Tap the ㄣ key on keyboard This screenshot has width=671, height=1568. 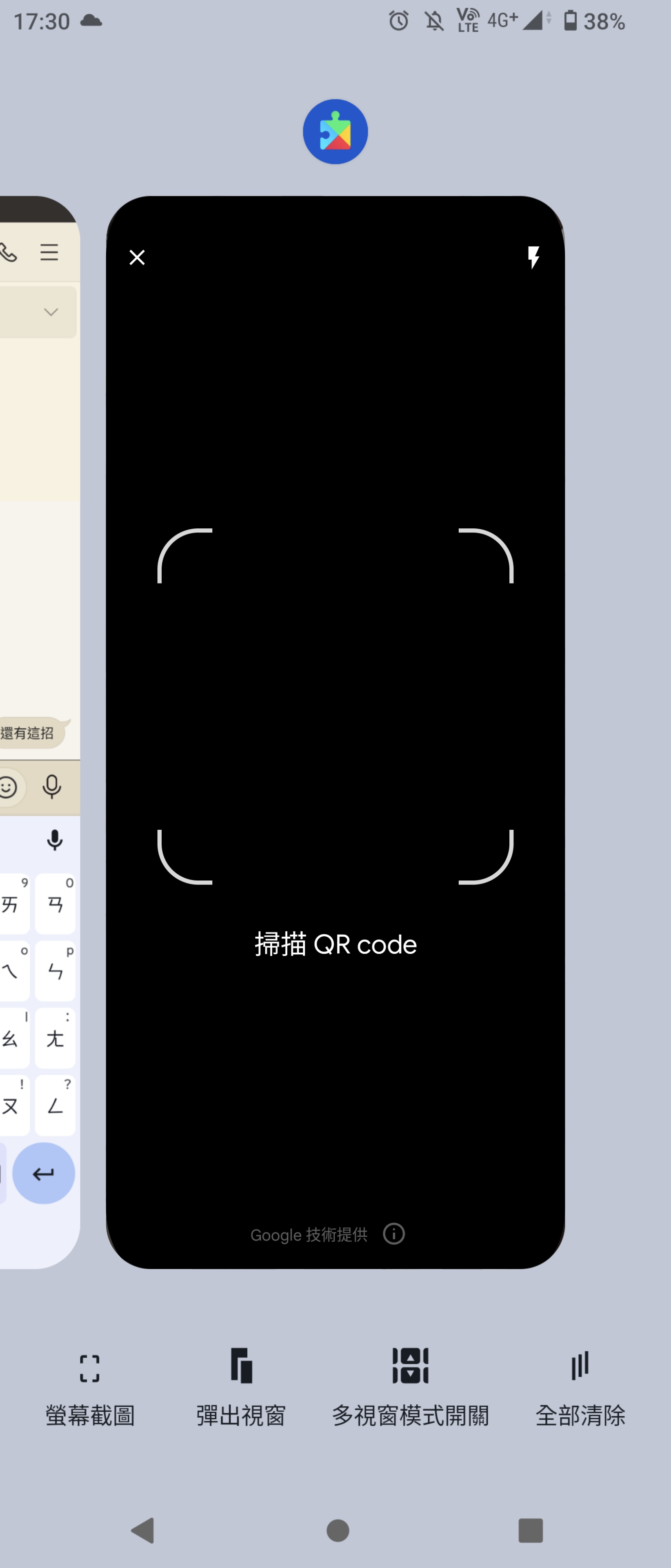(56, 971)
